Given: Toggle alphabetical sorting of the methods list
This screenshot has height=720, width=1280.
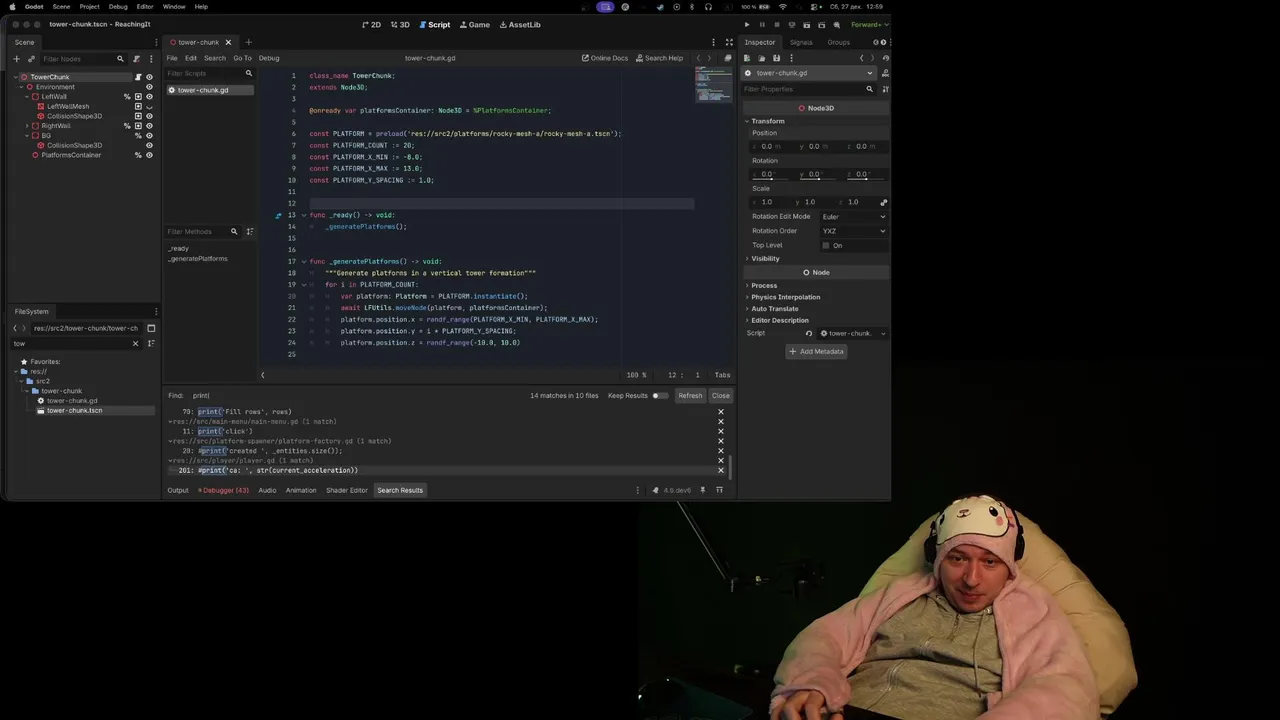Looking at the screenshot, I should (x=250, y=232).
